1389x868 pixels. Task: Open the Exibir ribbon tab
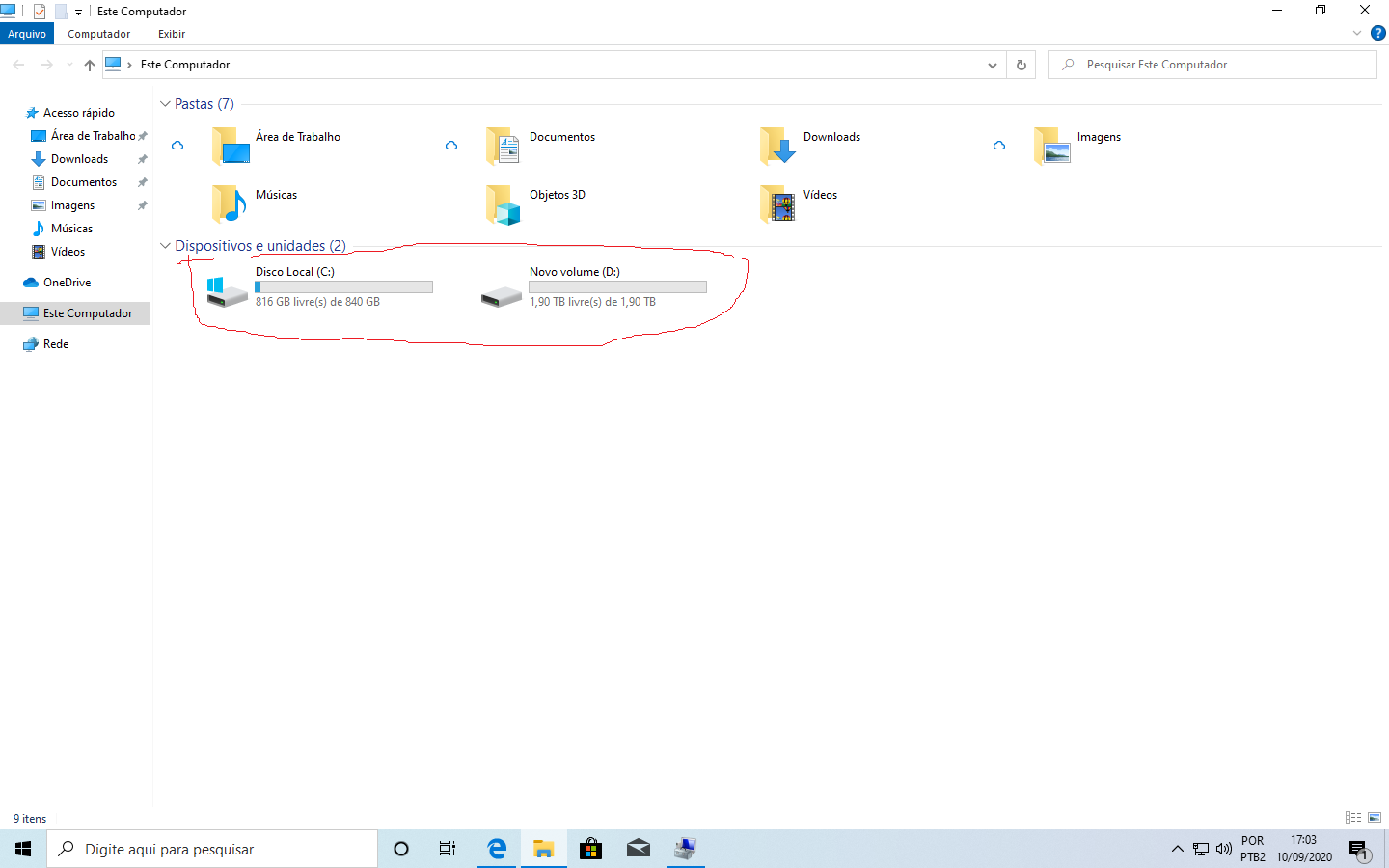tap(172, 34)
